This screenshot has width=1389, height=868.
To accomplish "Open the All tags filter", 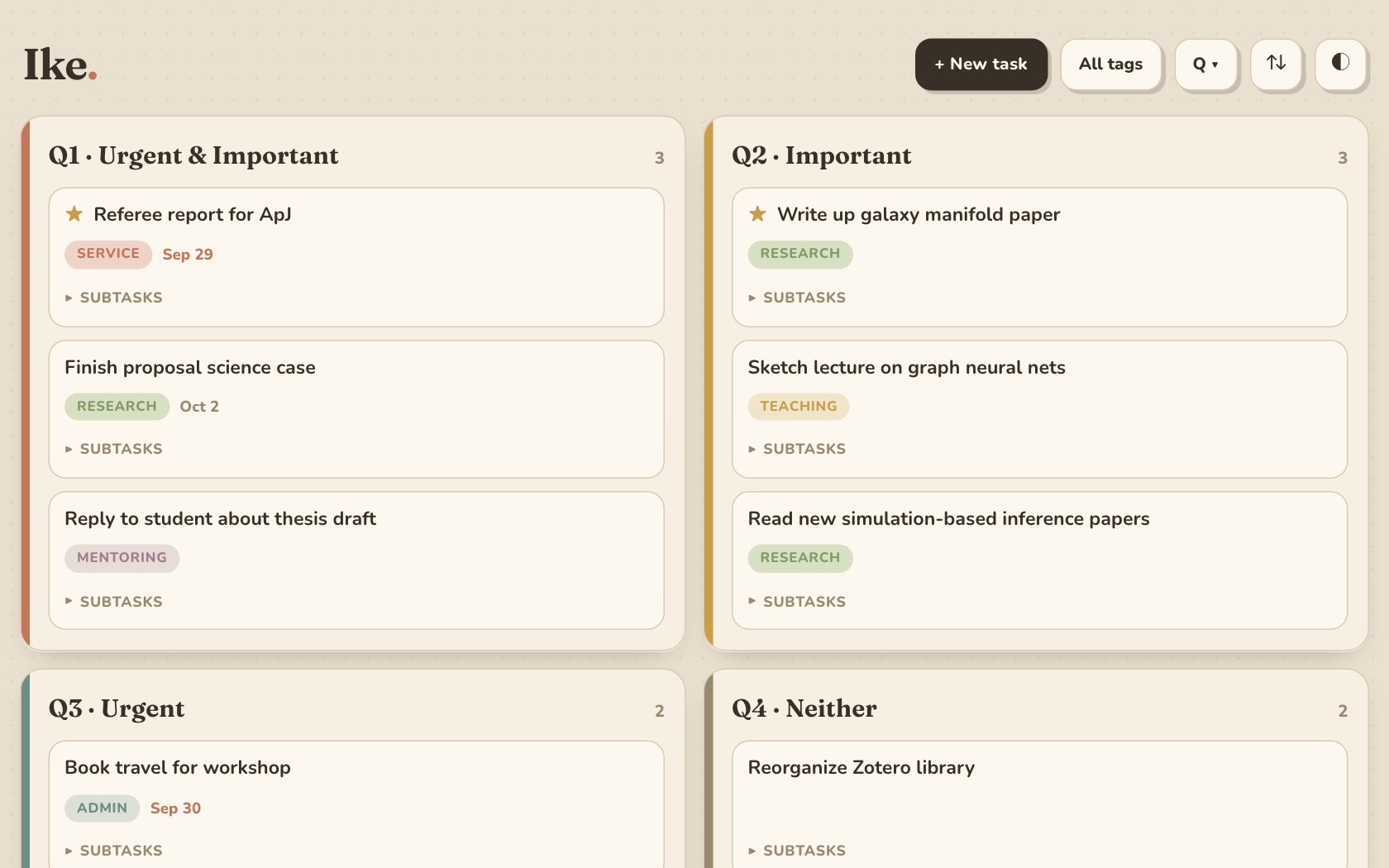I will tap(1111, 64).
